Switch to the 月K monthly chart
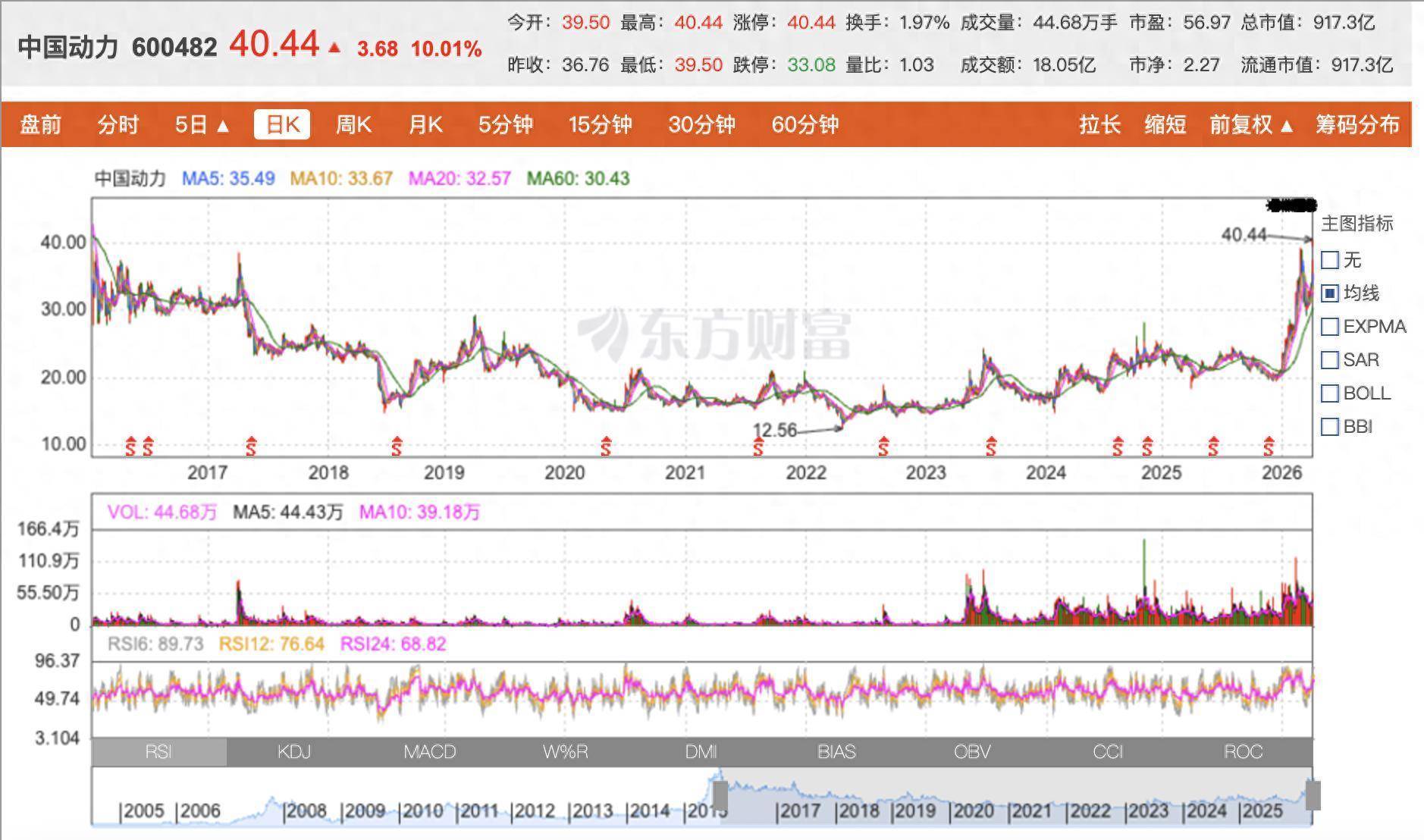 (425, 125)
